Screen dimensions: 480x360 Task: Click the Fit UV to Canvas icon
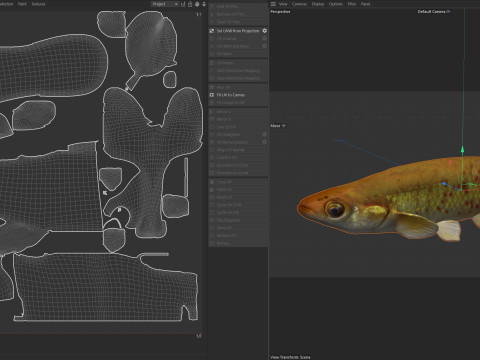tap(212, 95)
